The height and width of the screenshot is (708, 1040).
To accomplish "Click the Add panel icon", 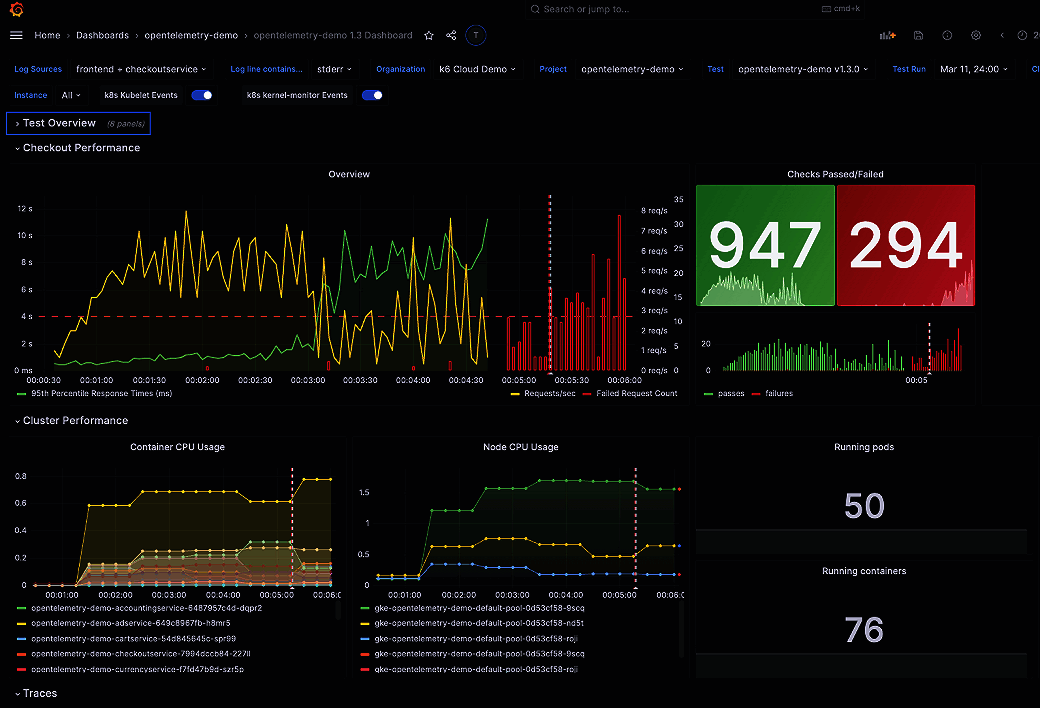I will 887,35.
